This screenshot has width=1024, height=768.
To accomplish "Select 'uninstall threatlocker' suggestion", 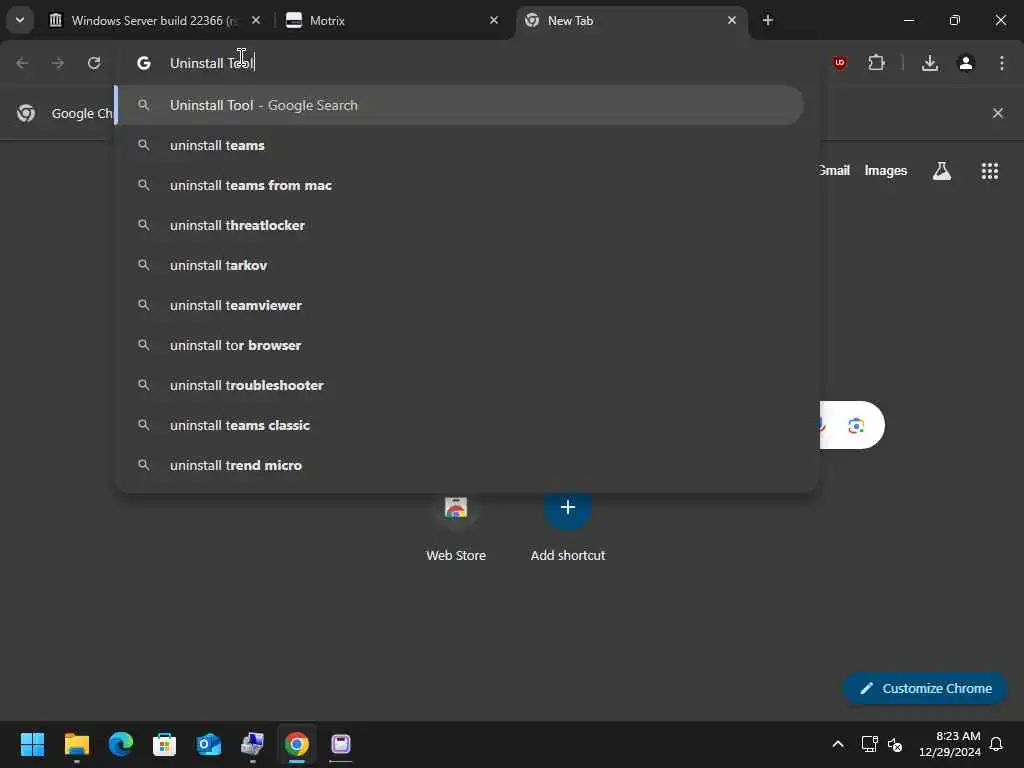I will point(460,225).
